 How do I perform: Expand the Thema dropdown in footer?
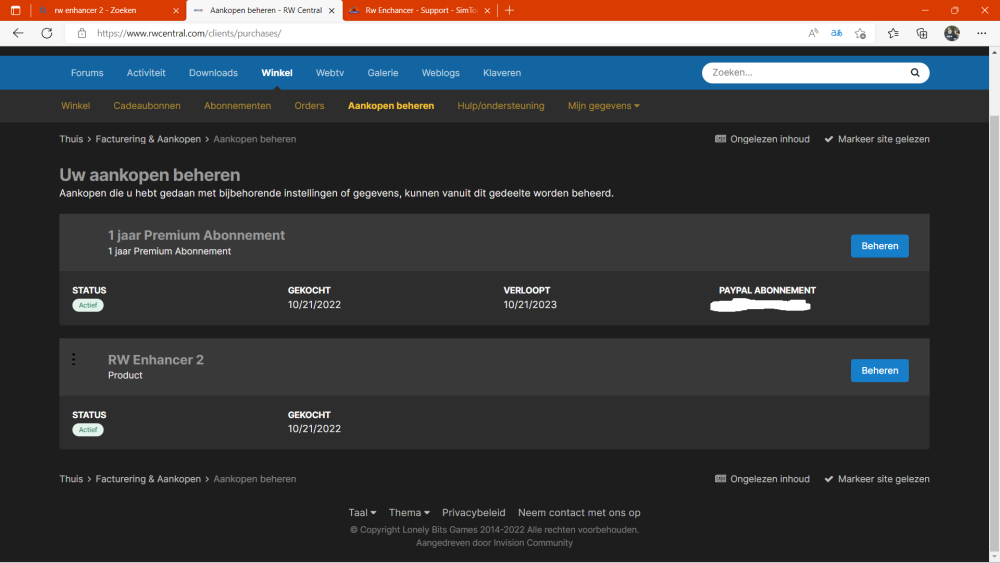coord(409,513)
